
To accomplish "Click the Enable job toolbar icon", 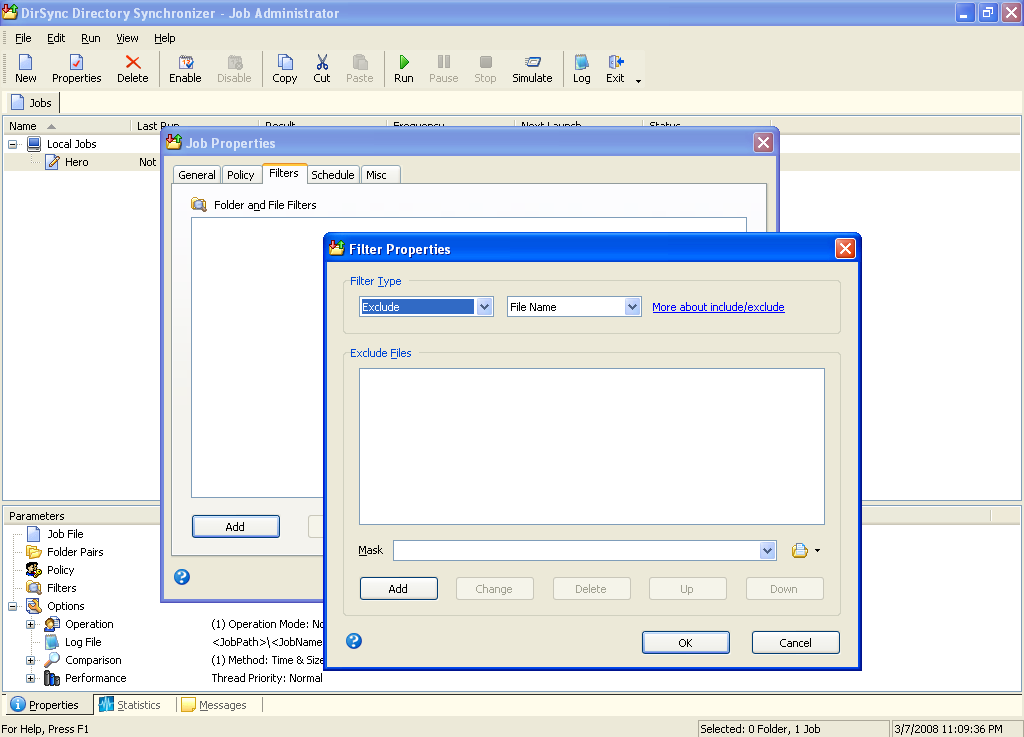I will click(x=185, y=69).
